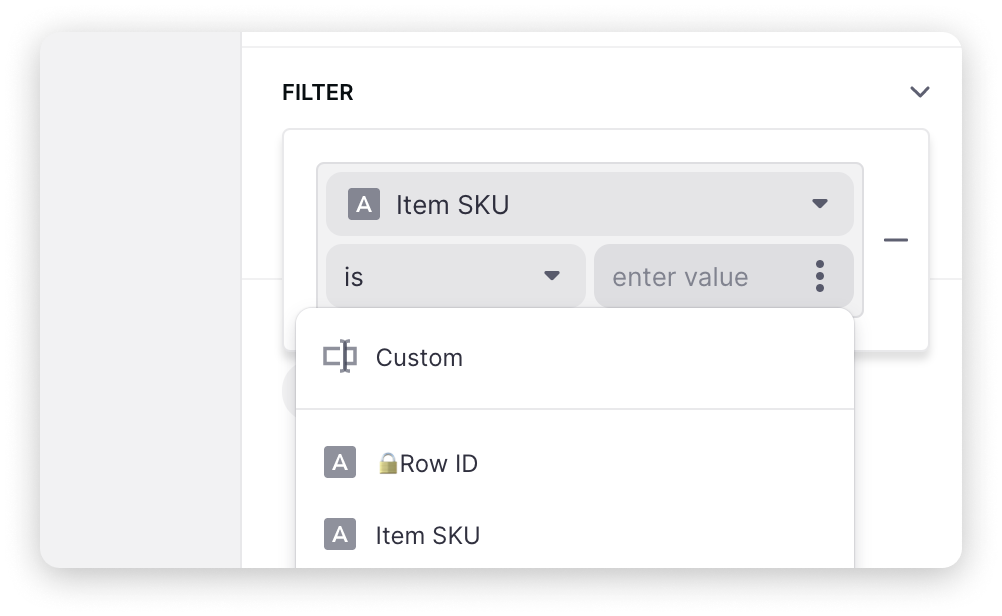Click the 'is' operator label text

click(353, 277)
